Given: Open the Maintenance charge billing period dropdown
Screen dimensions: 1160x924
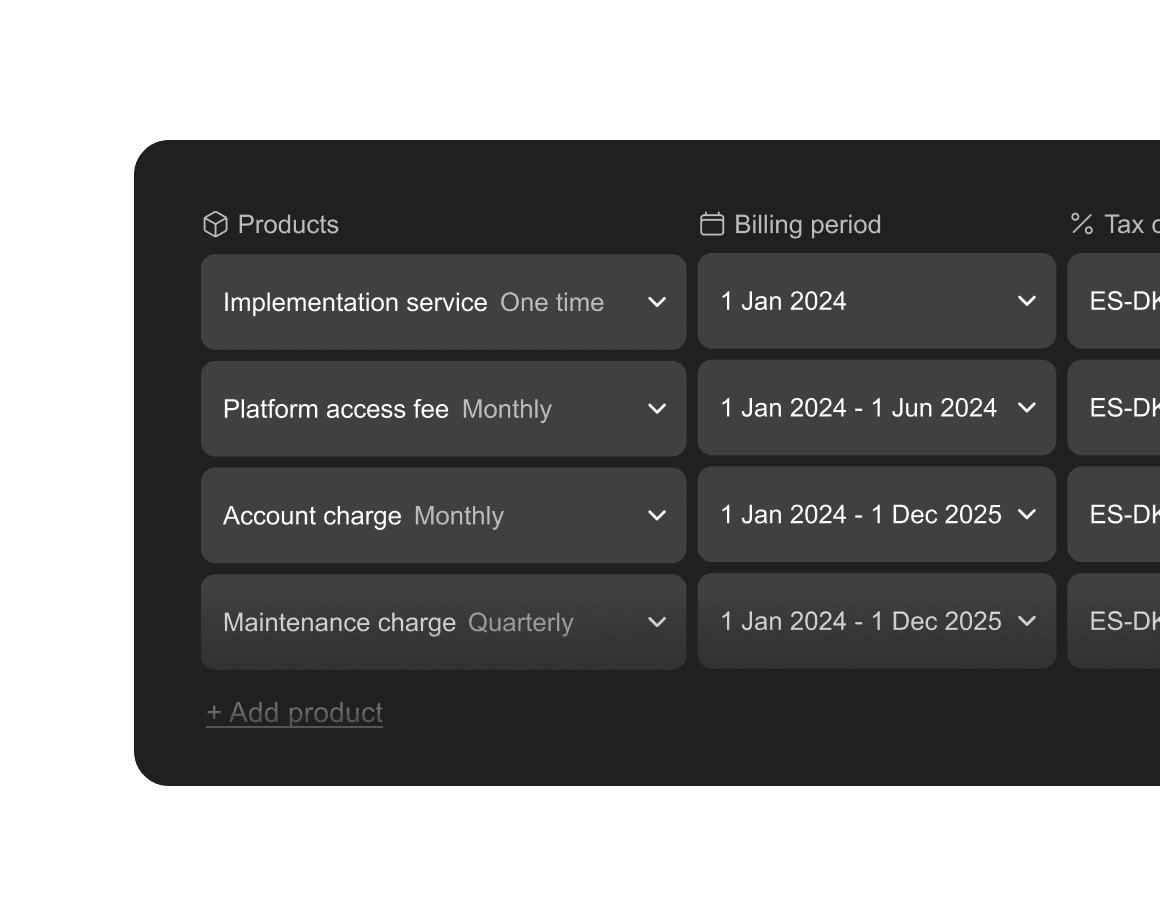Looking at the screenshot, I should click(x=860, y=621).
